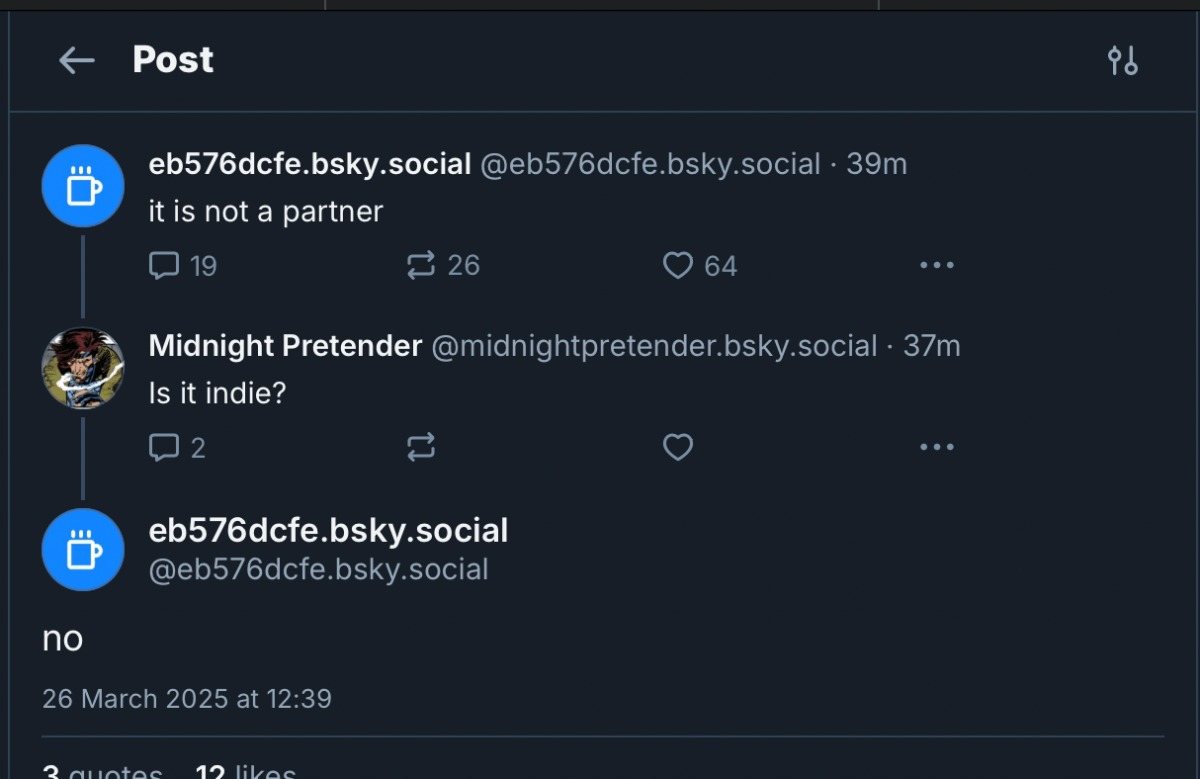The image size is (1200, 779).
Task: Click the 37m timestamp on the reply
Action: [x=932, y=346]
